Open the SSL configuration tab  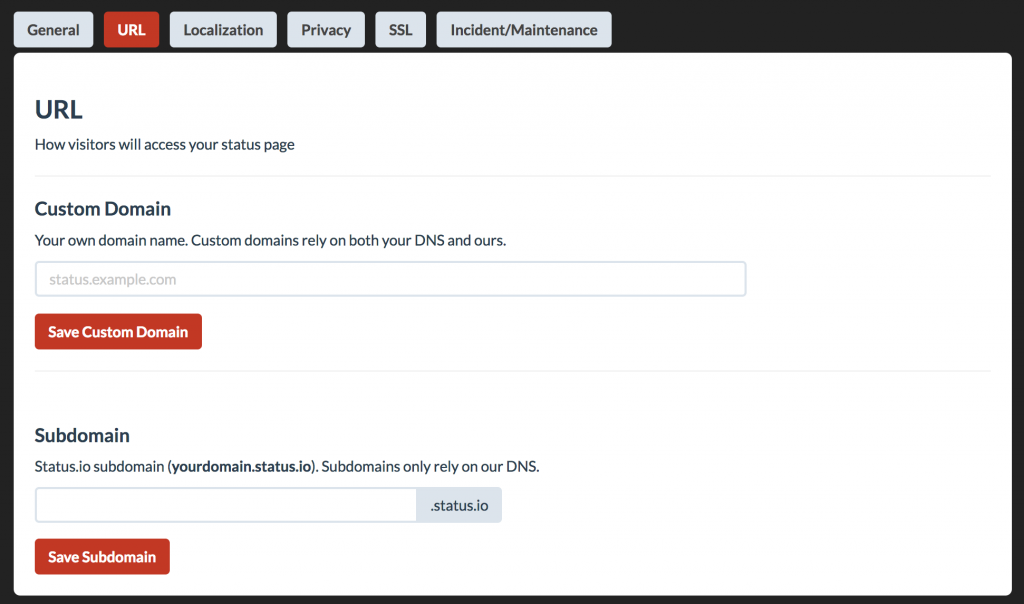[x=400, y=29]
